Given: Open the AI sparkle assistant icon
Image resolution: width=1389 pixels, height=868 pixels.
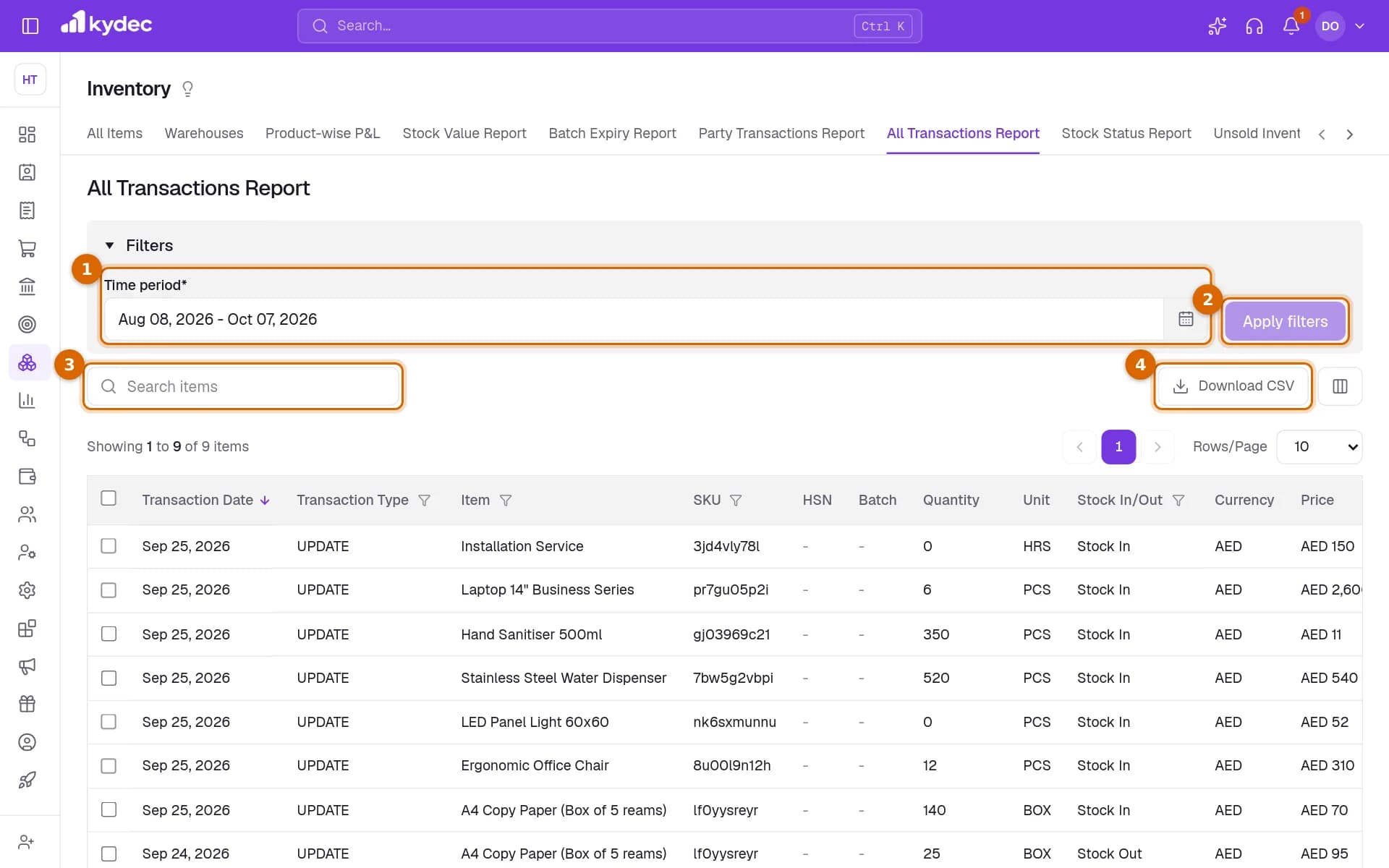Looking at the screenshot, I should click(x=1217, y=26).
